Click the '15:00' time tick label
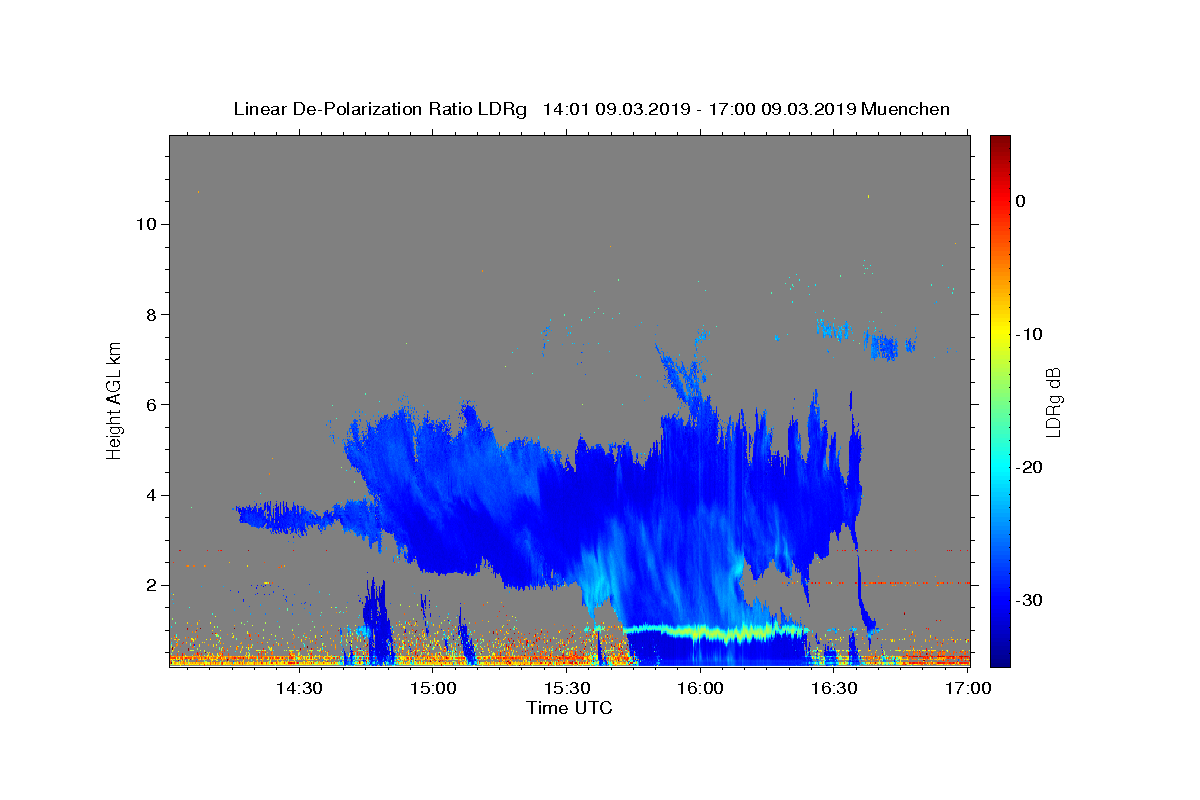1200x800 pixels. click(x=433, y=689)
